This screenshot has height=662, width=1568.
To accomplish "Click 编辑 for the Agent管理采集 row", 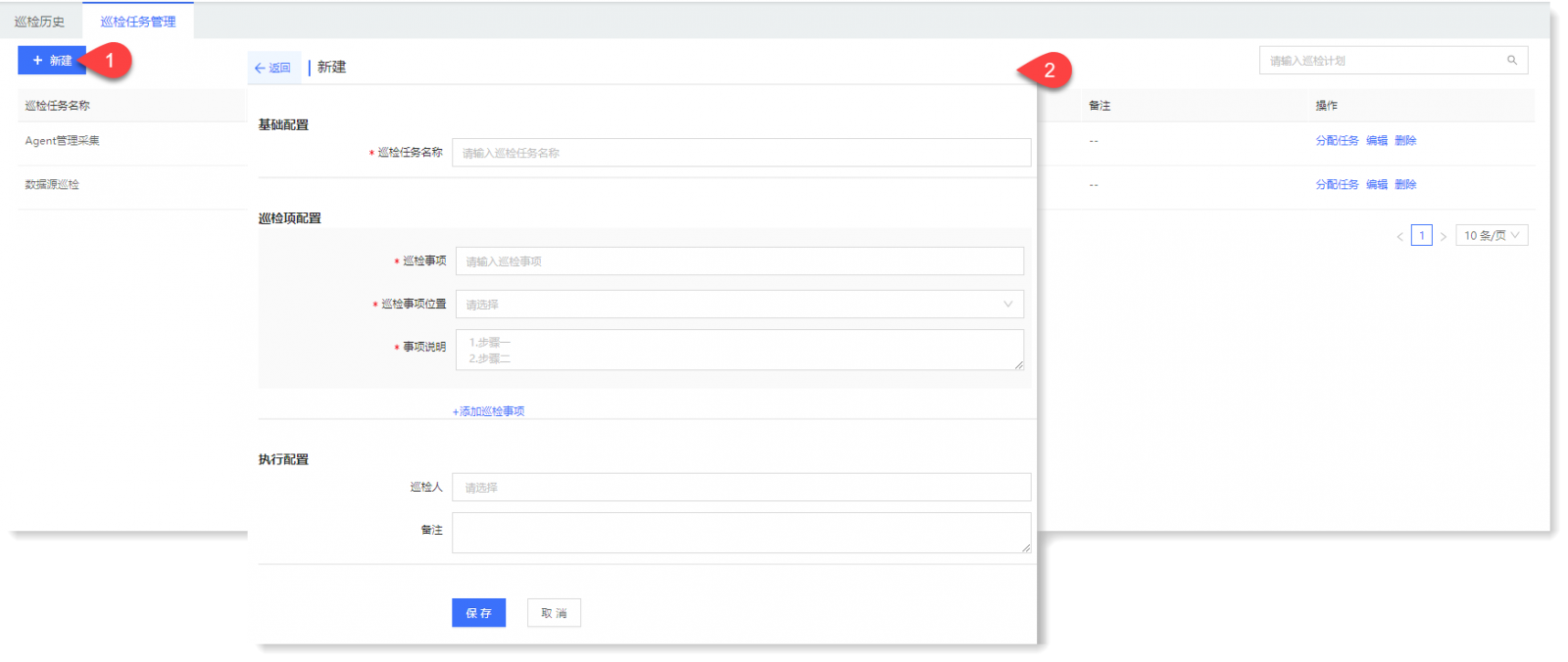I will 1377,141.
